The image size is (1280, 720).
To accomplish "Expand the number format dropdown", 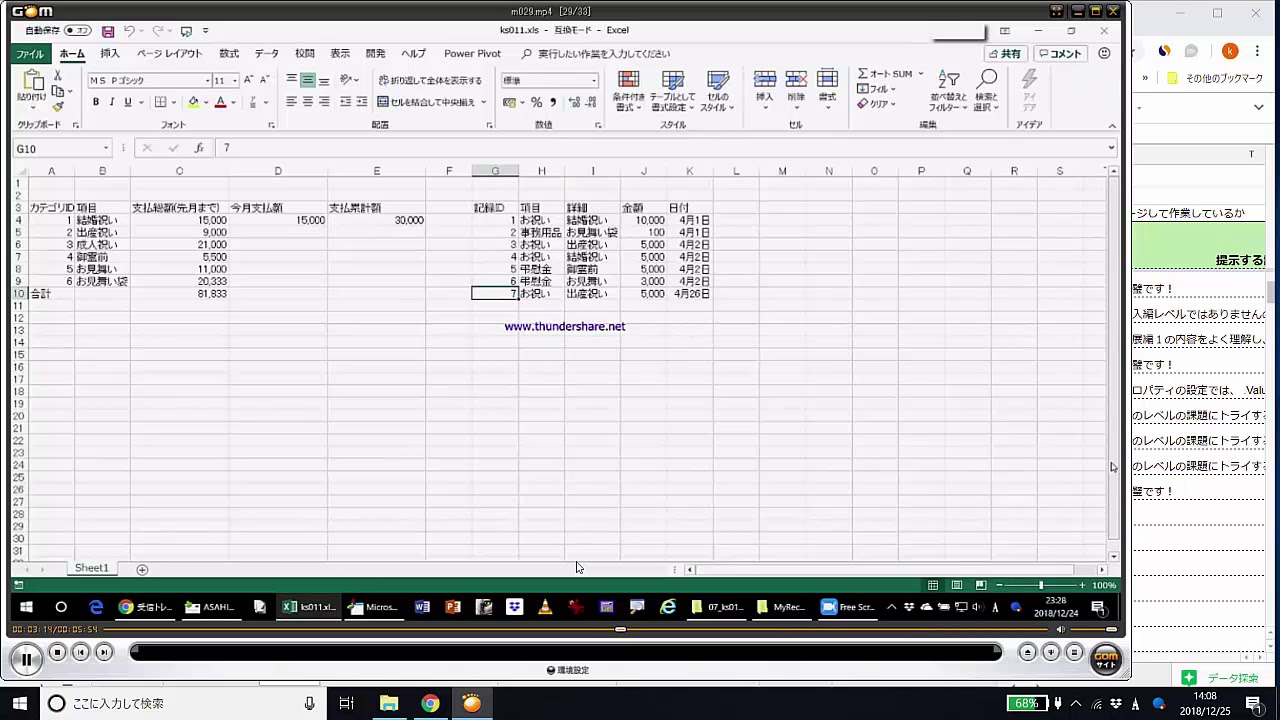I will pos(594,81).
